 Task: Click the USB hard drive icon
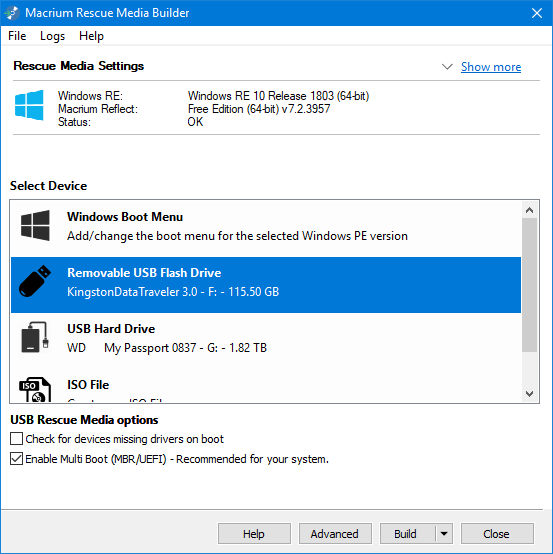pos(35,337)
